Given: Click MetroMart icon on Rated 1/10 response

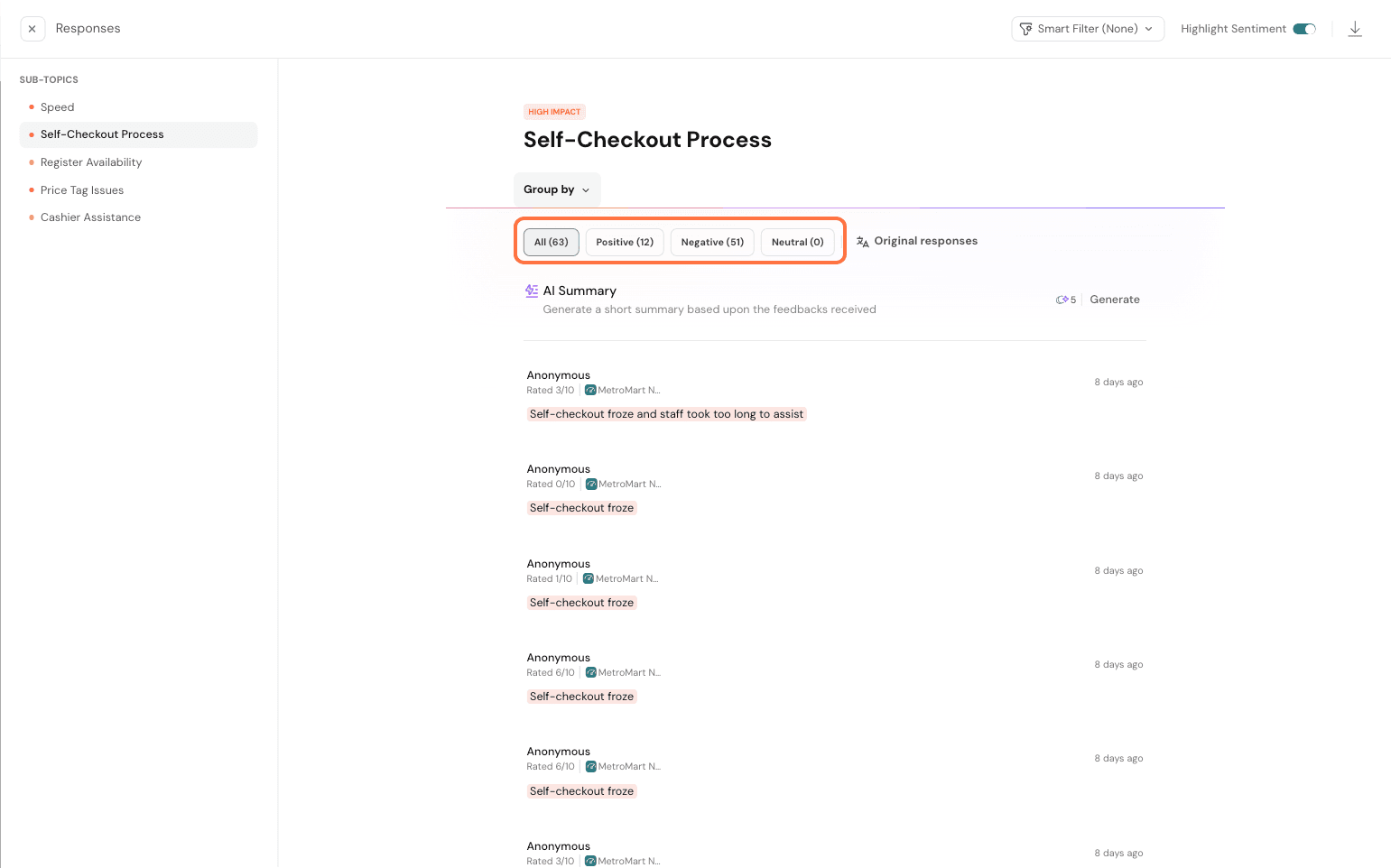Looking at the screenshot, I should click(x=589, y=579).
